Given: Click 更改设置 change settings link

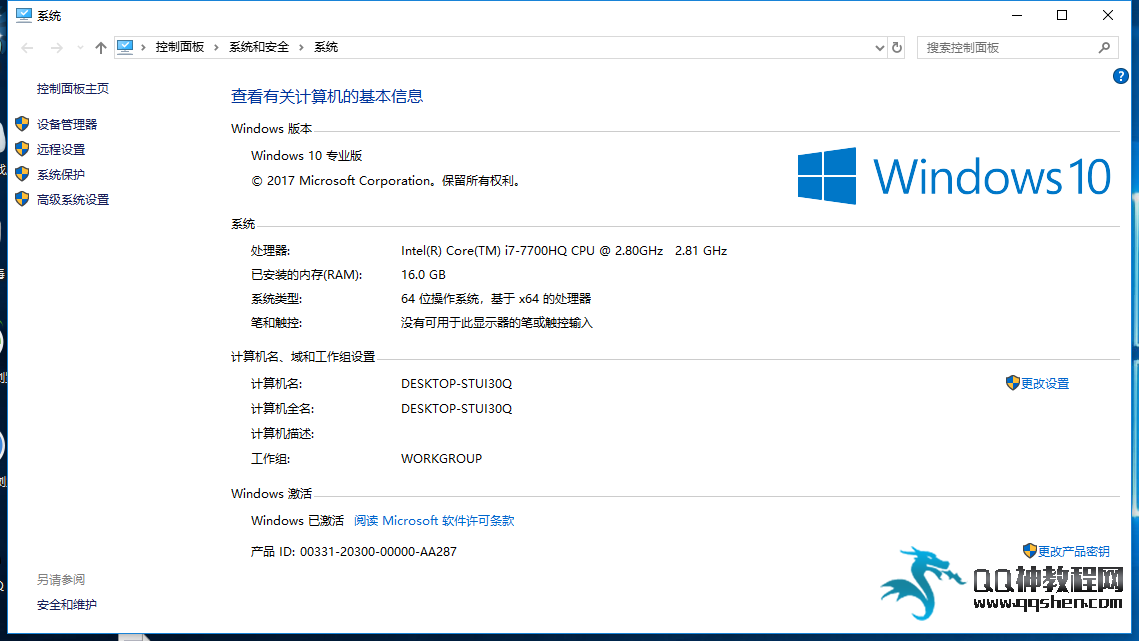Looking at the screenshot, I should 1045,384.
